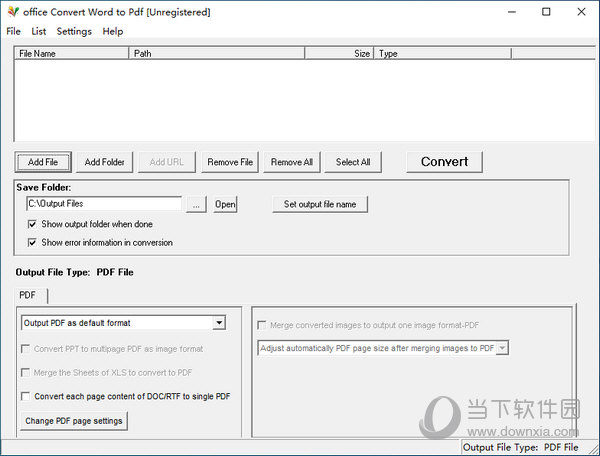Toggle Convert PPT to multipage PDF checkbox
This screenshot has width=600, height=456.
26,349
